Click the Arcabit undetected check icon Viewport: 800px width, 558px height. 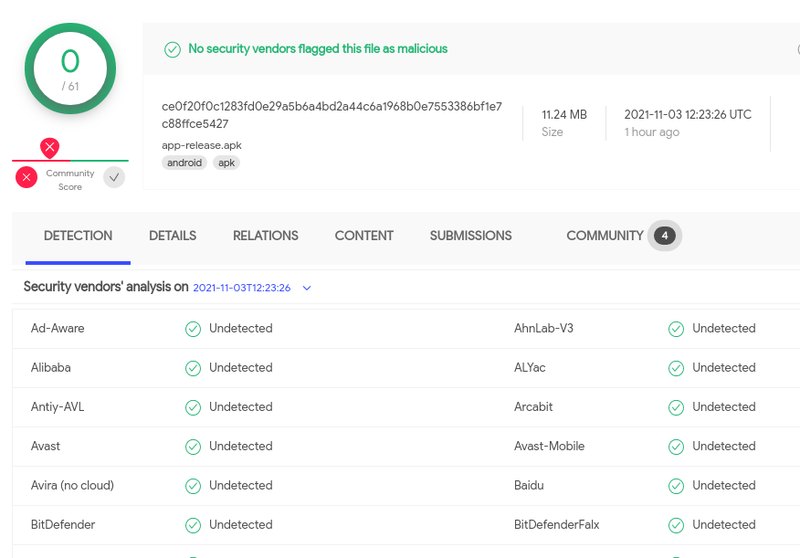[676, 408]
